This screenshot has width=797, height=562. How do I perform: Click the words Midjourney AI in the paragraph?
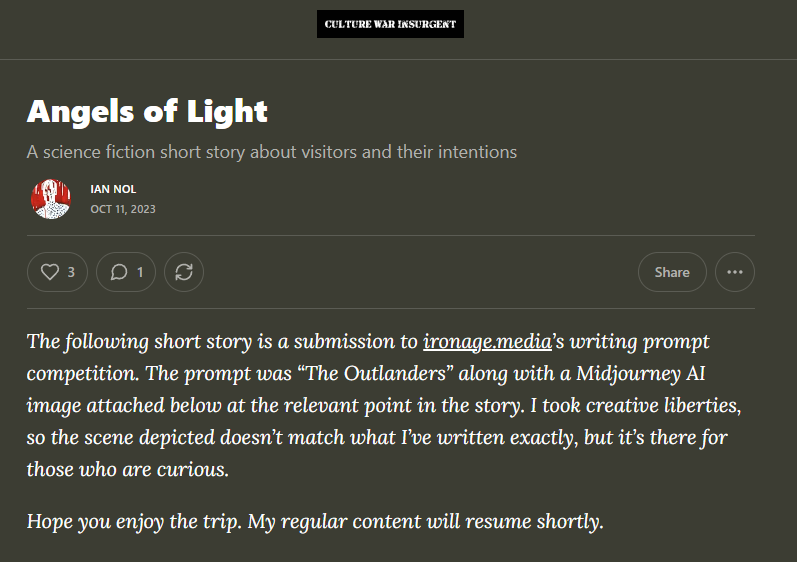[640, 373]
